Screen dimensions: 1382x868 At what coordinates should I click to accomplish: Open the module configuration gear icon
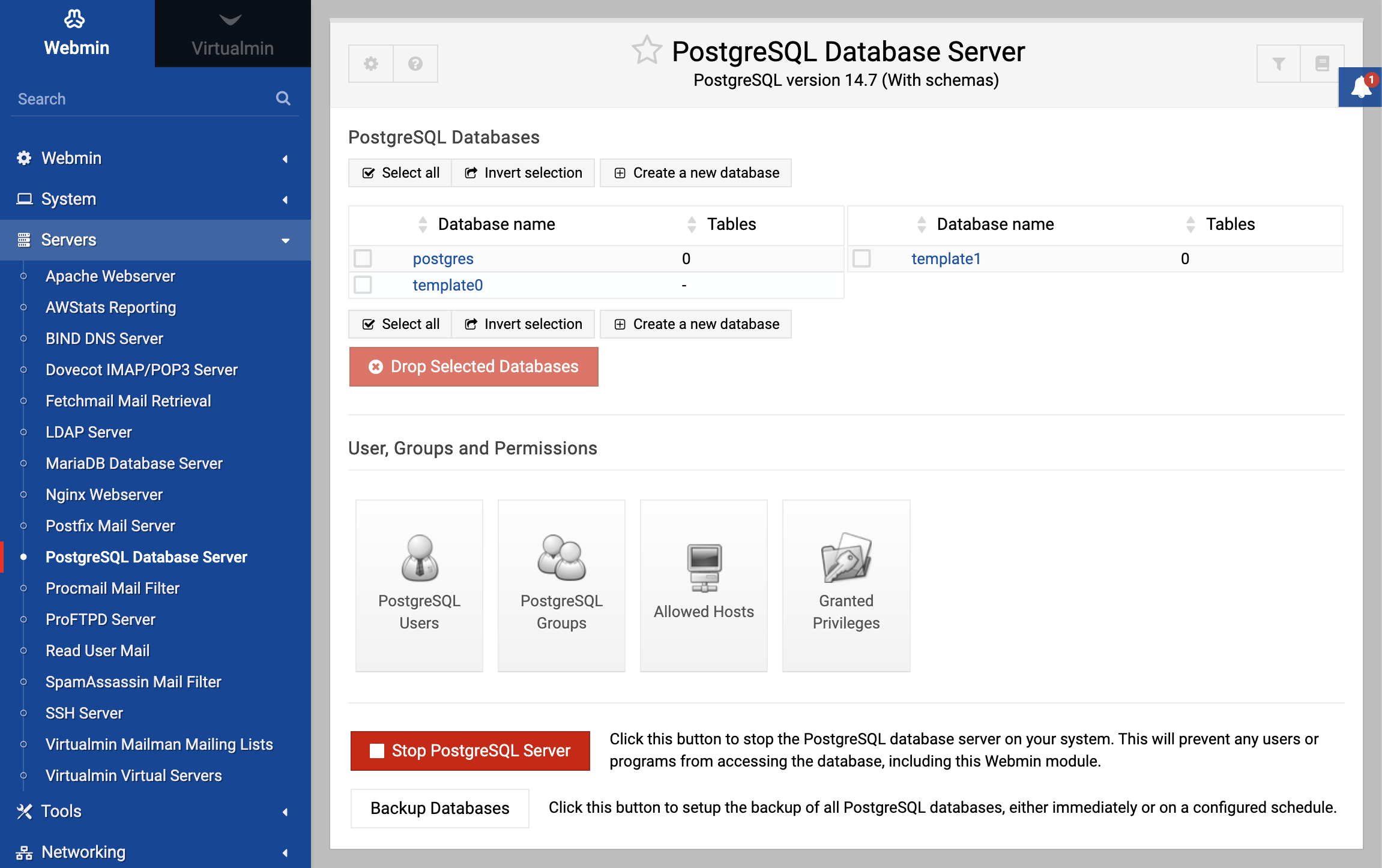[370, 63]
